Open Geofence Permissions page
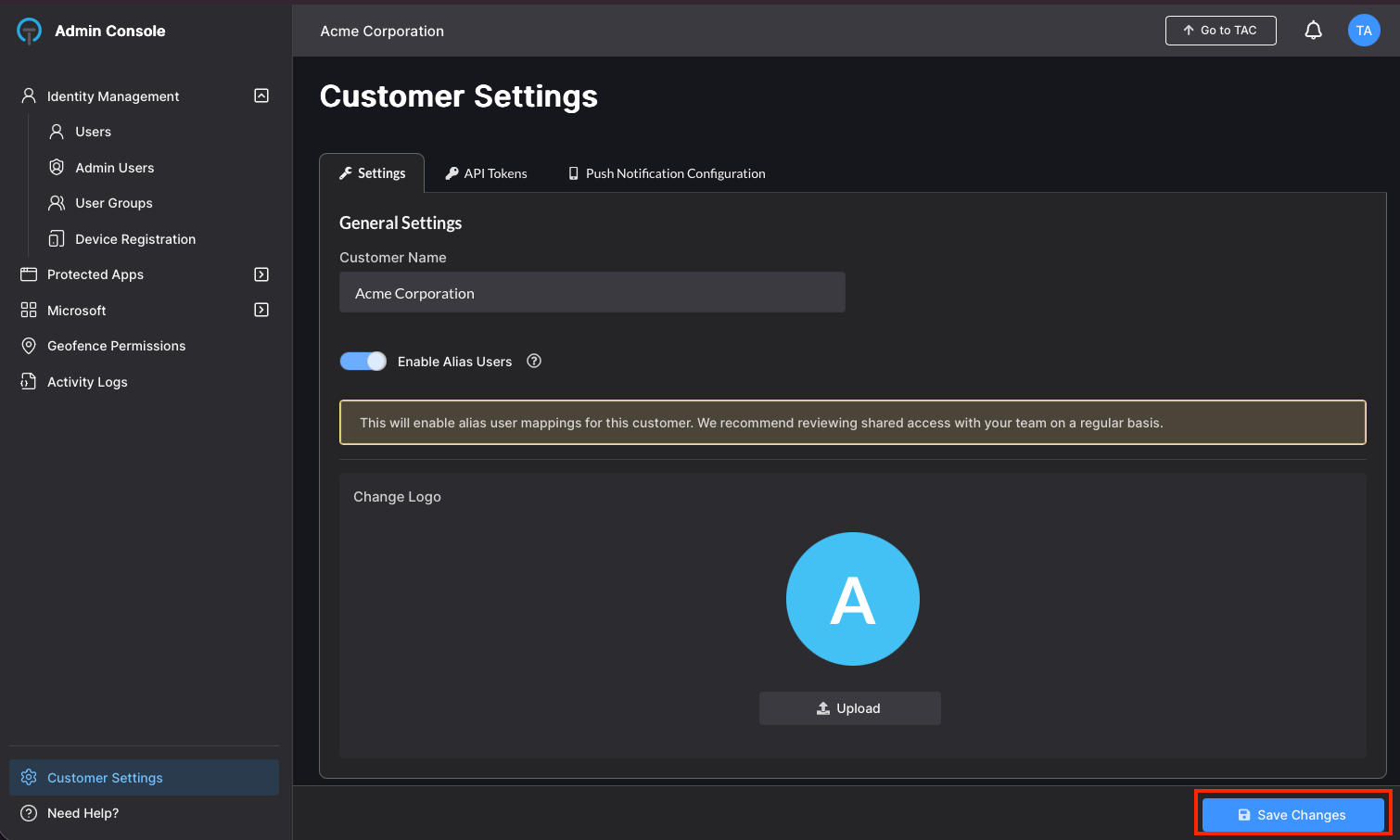1400x840 pixels. click(116, 346)
